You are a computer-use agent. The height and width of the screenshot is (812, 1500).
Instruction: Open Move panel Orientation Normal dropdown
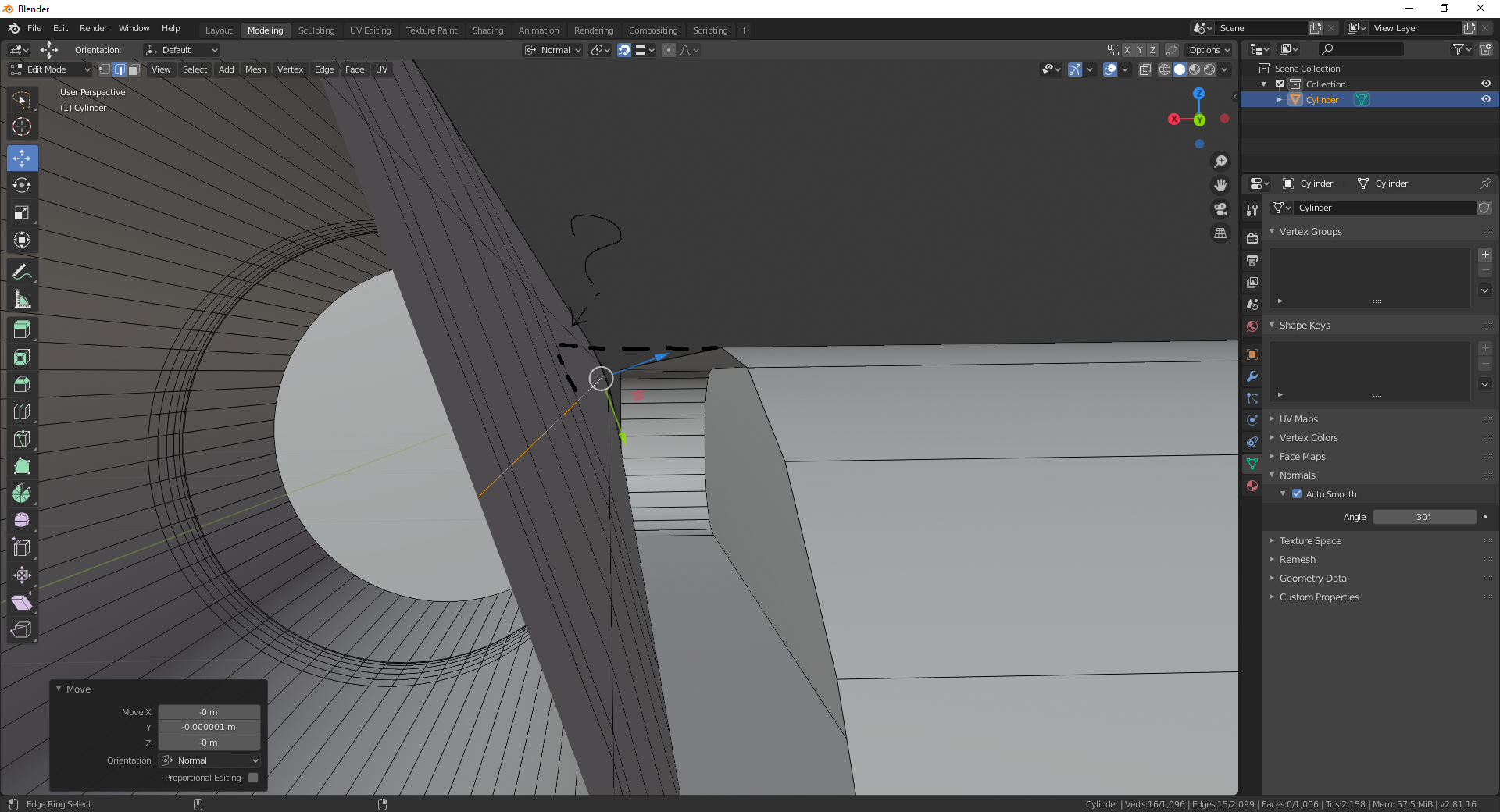pyautogui.click(x=210, y=760)
